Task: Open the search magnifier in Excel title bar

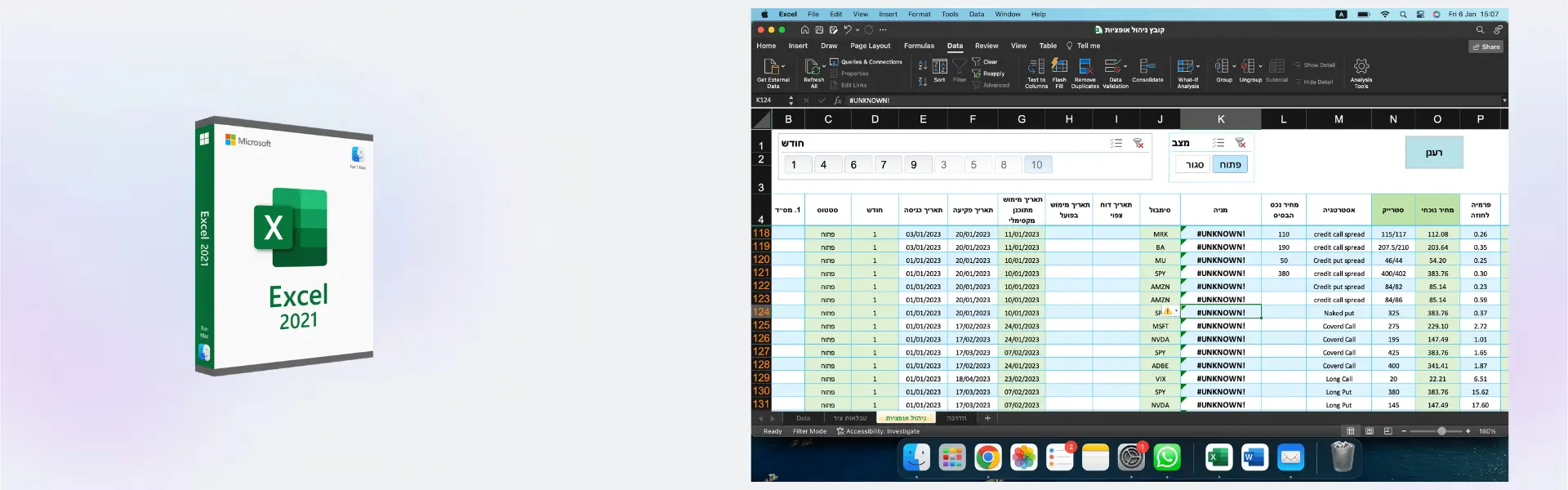Action: click(1480, 29)
